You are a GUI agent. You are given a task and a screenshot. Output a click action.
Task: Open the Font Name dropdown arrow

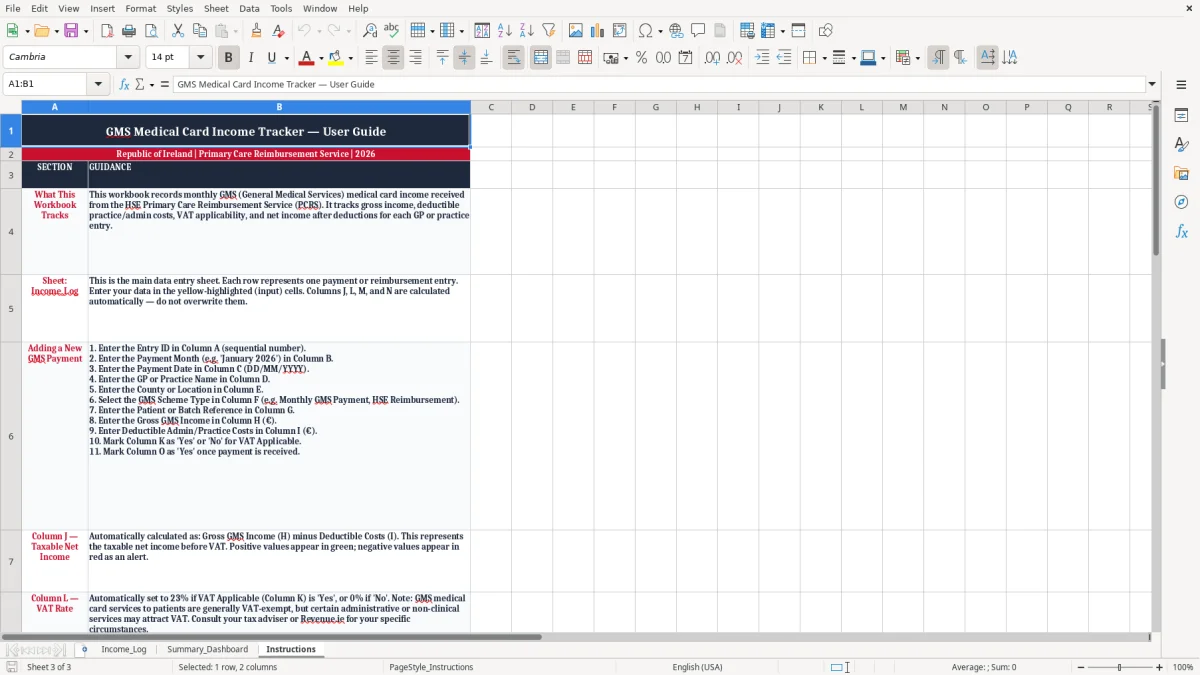(127, 57)
